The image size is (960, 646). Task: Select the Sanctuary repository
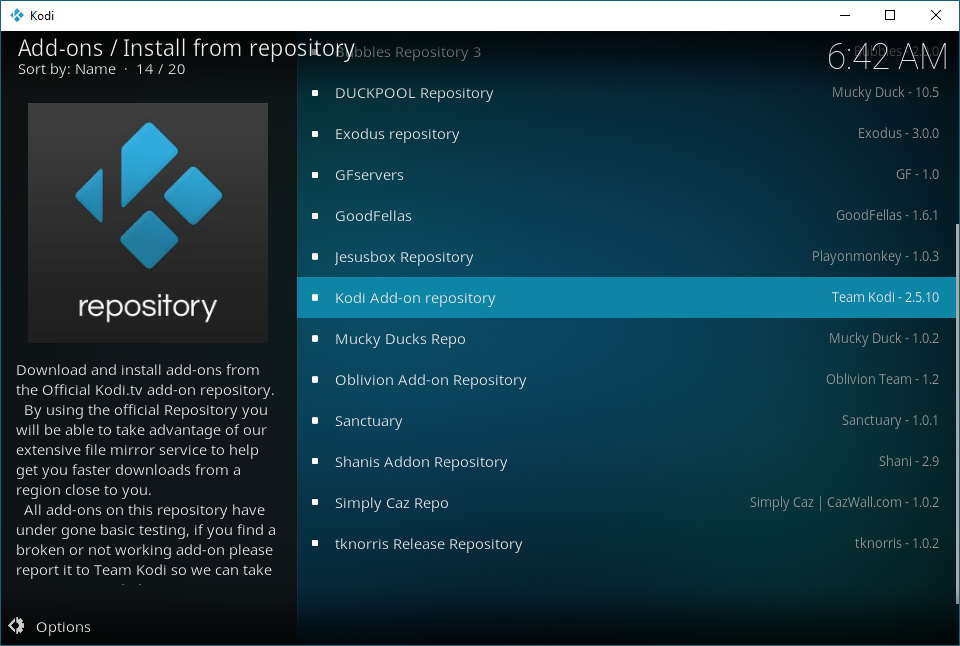point(628,421)
